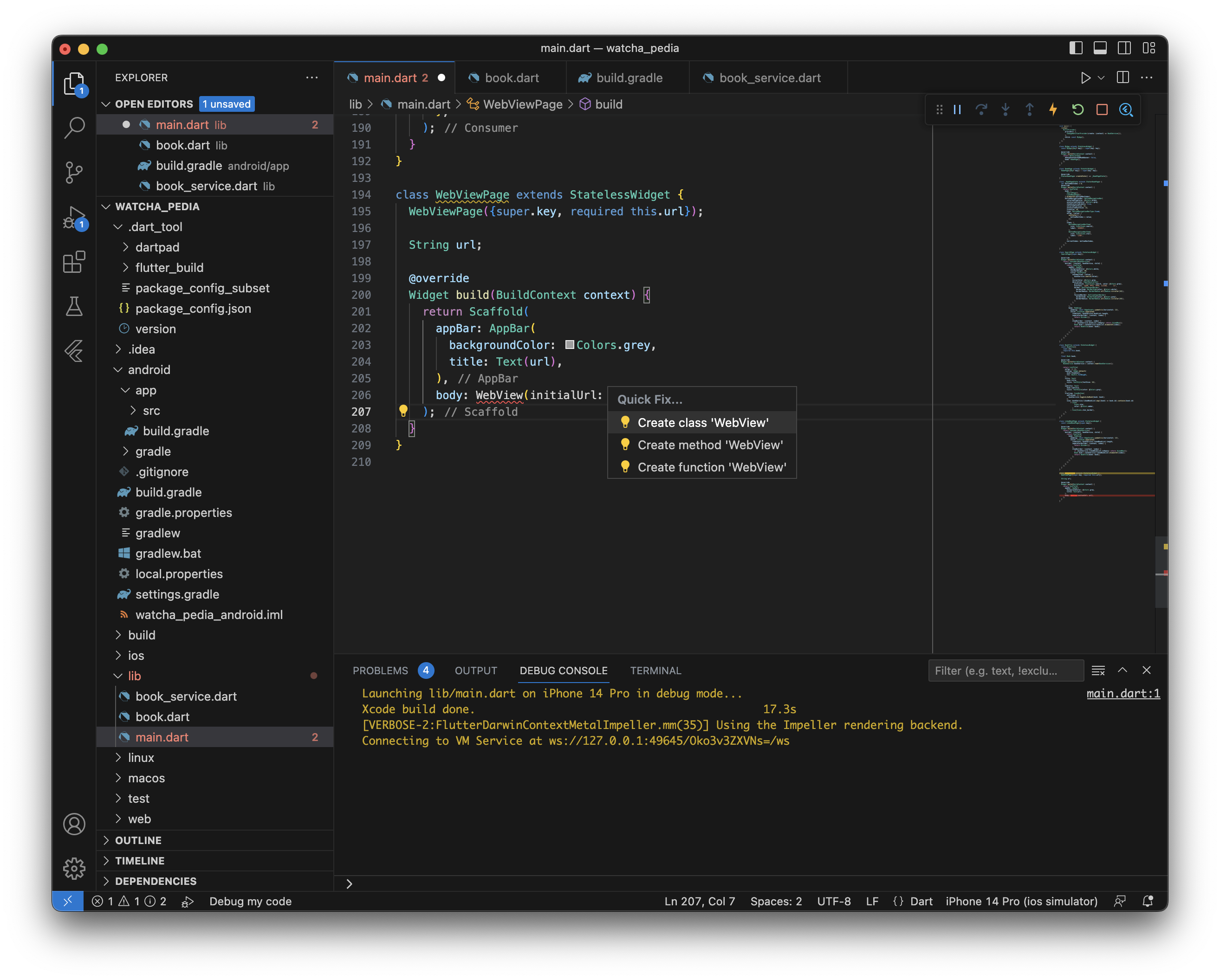Screen dimensions: 1220x980
Task: Open the OUTPUT panel tab
Action: tap(476, 671)
